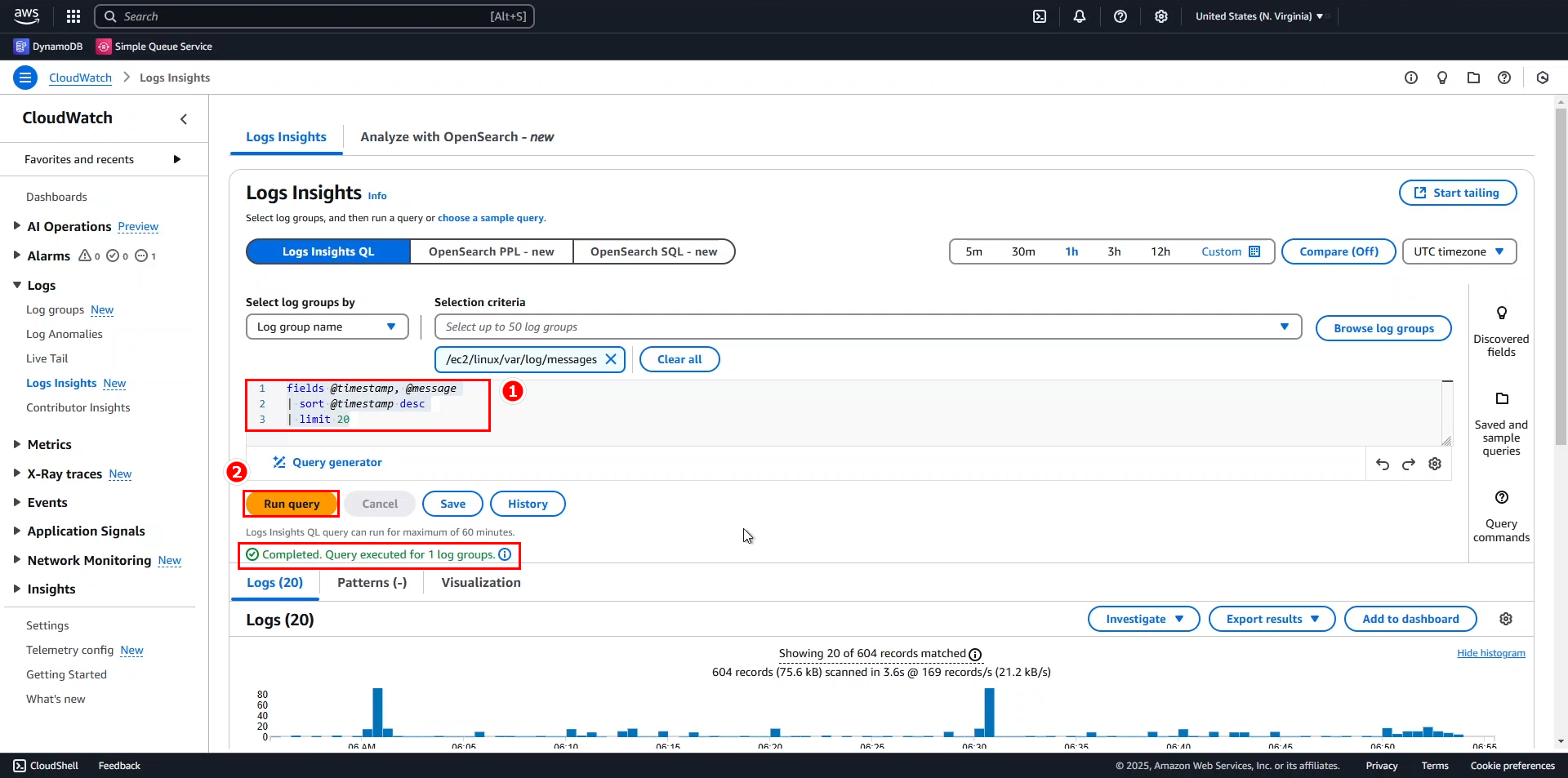Open query editor settings gear
1568x778 pixels.
(1435, 464)
